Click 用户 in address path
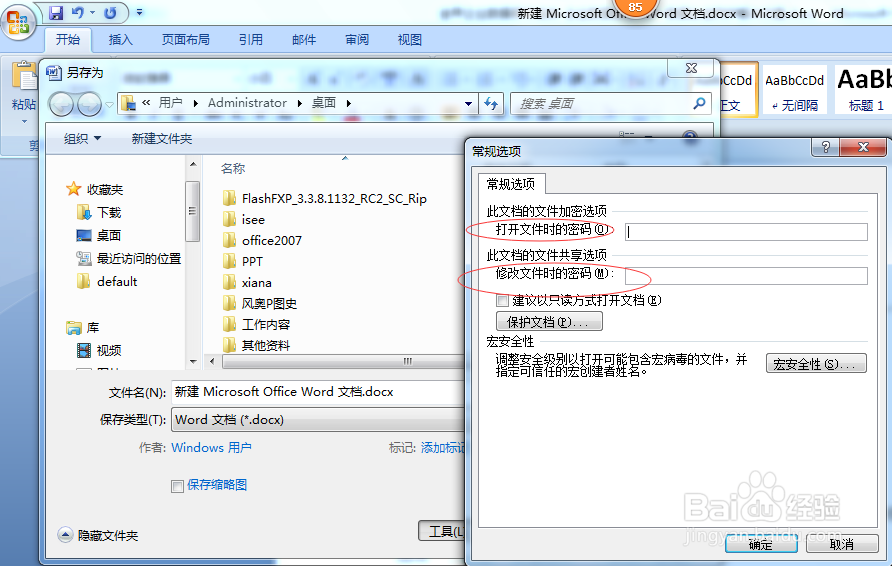 [170, 103]
